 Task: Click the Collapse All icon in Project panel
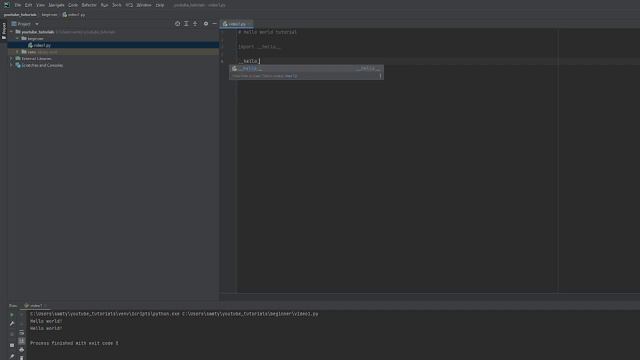tap(195, 24)
